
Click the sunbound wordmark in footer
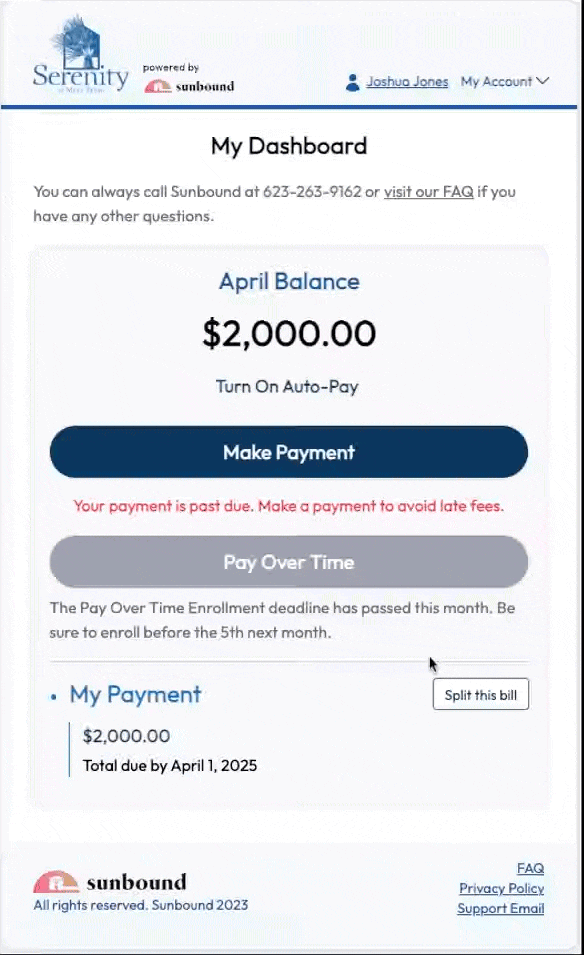[x=136, y=883]
